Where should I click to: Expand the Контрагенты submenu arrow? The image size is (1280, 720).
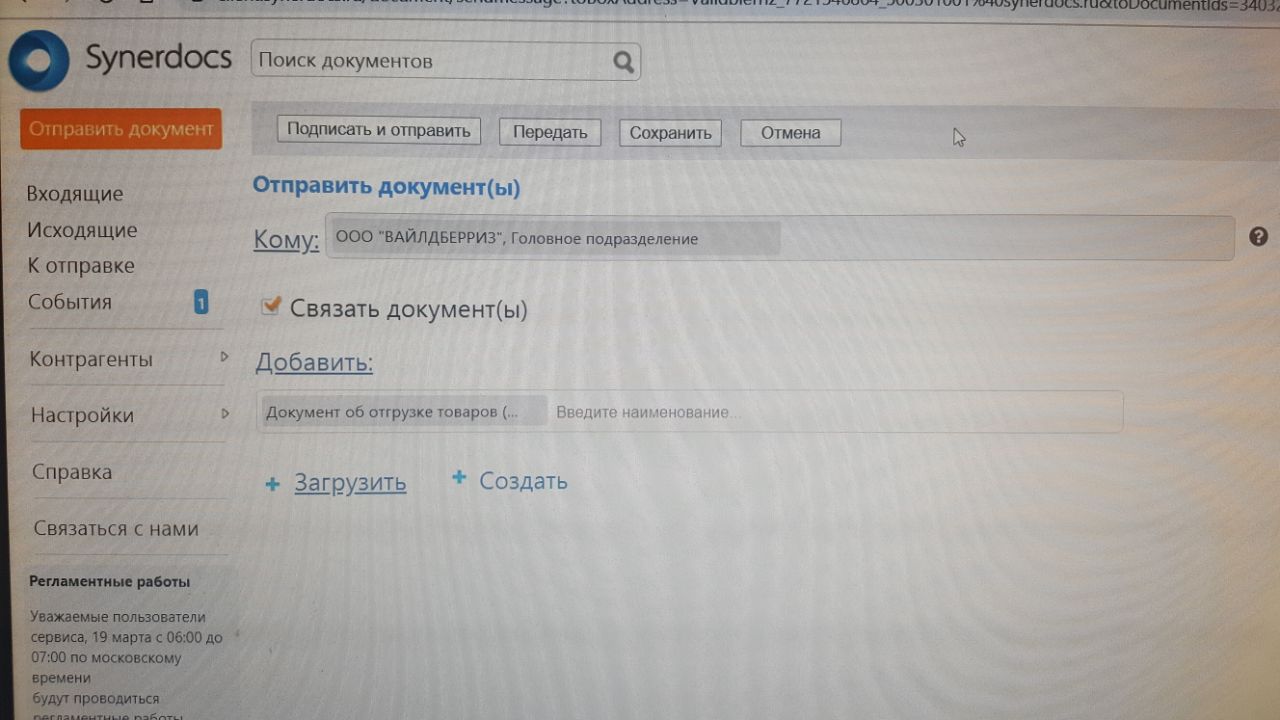pyautogui.click(x=224, y=357)
